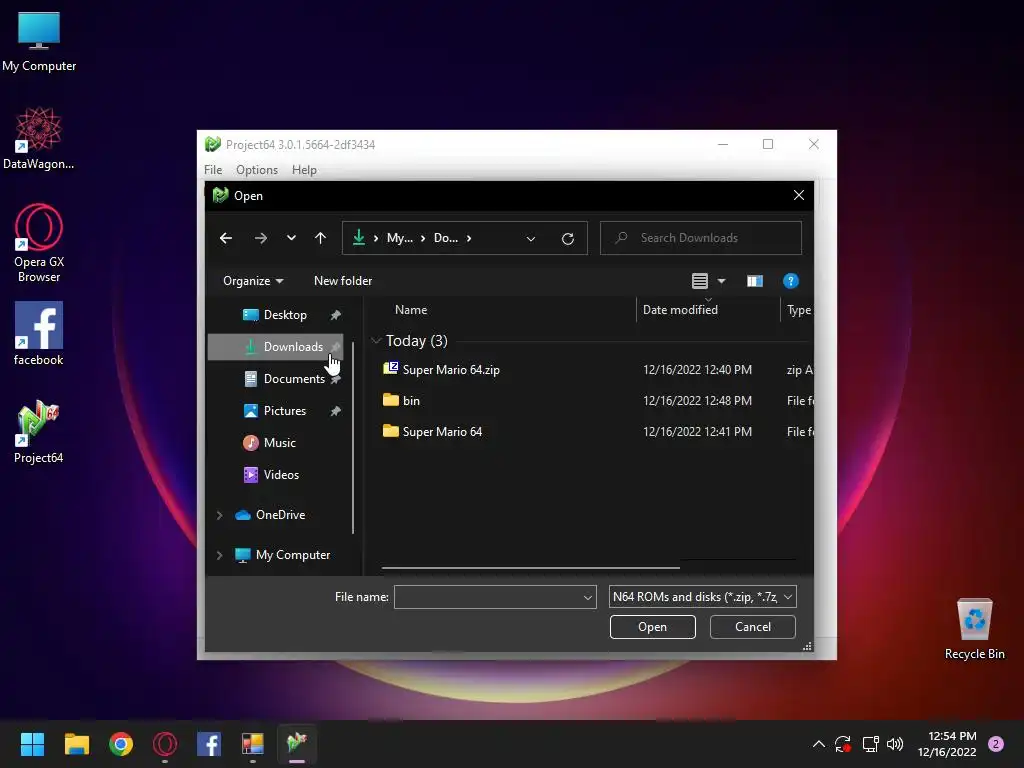Click the Cancel button

point(752,627)
